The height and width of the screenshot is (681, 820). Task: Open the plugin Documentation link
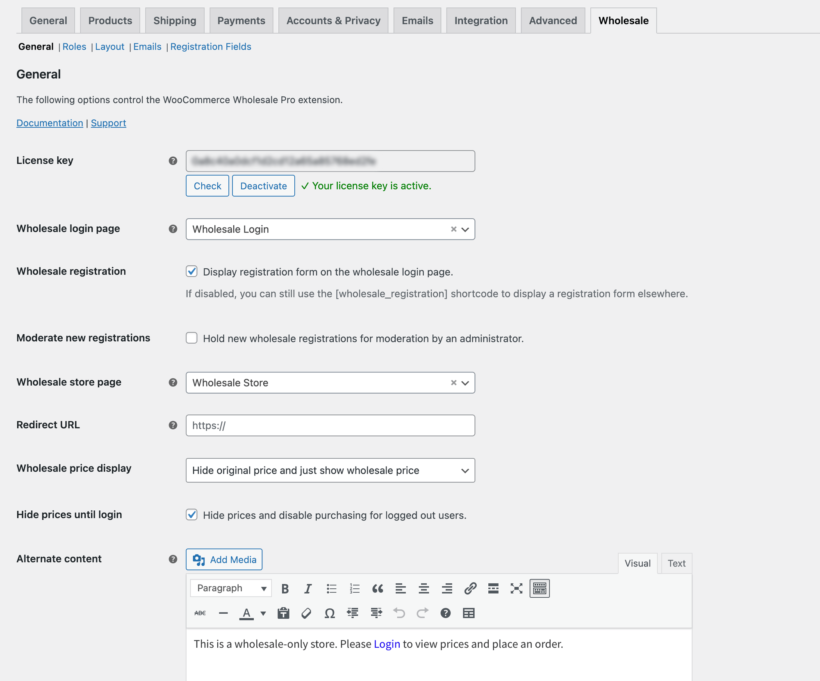pos(49,122)
